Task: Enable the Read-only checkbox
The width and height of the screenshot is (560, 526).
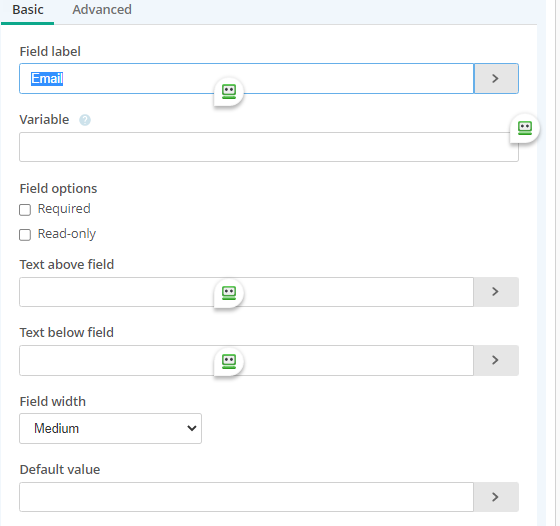Action: (25, 235)
